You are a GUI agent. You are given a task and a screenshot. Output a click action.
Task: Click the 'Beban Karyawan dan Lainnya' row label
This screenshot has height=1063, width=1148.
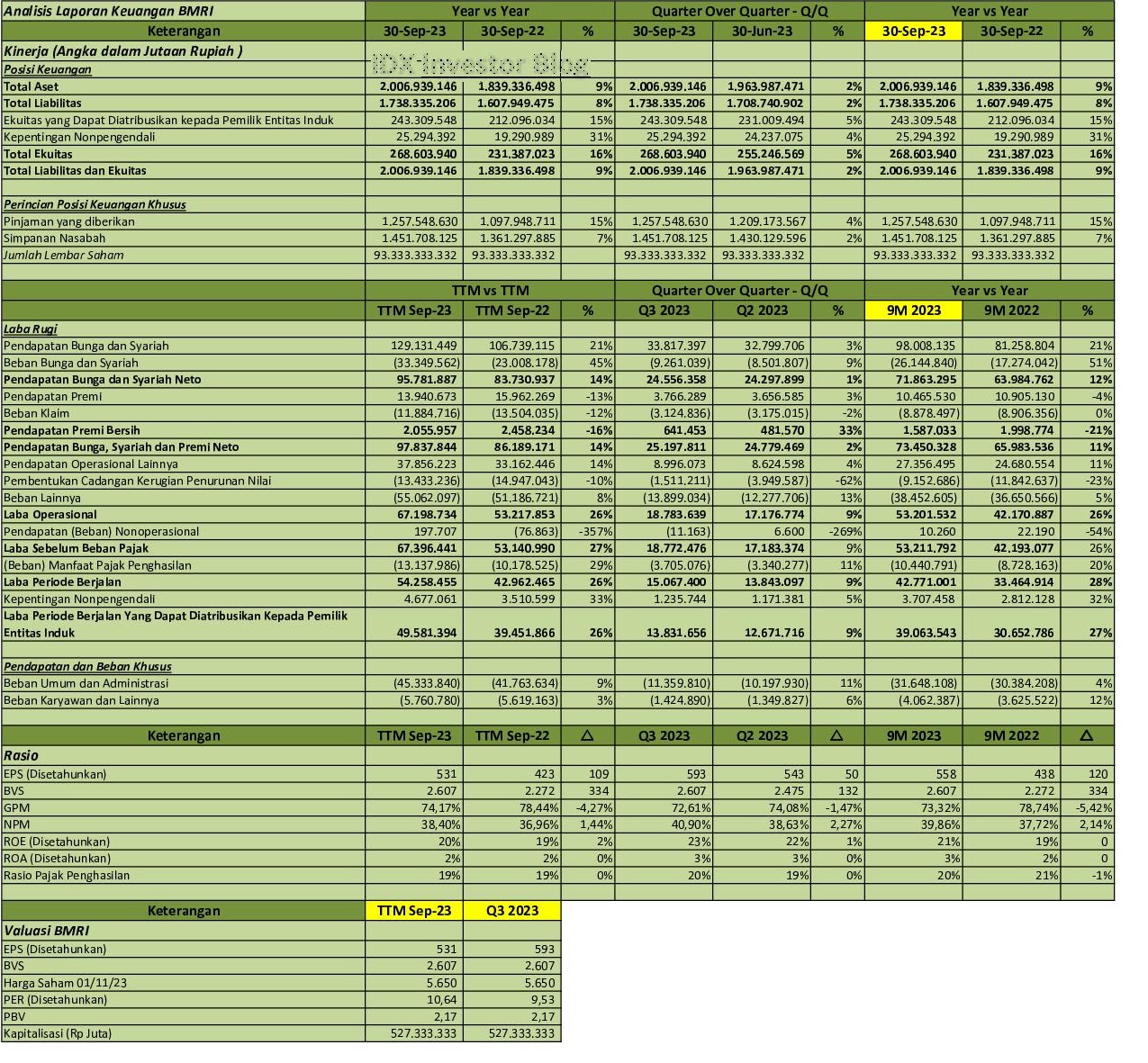(x=81, y=700)
